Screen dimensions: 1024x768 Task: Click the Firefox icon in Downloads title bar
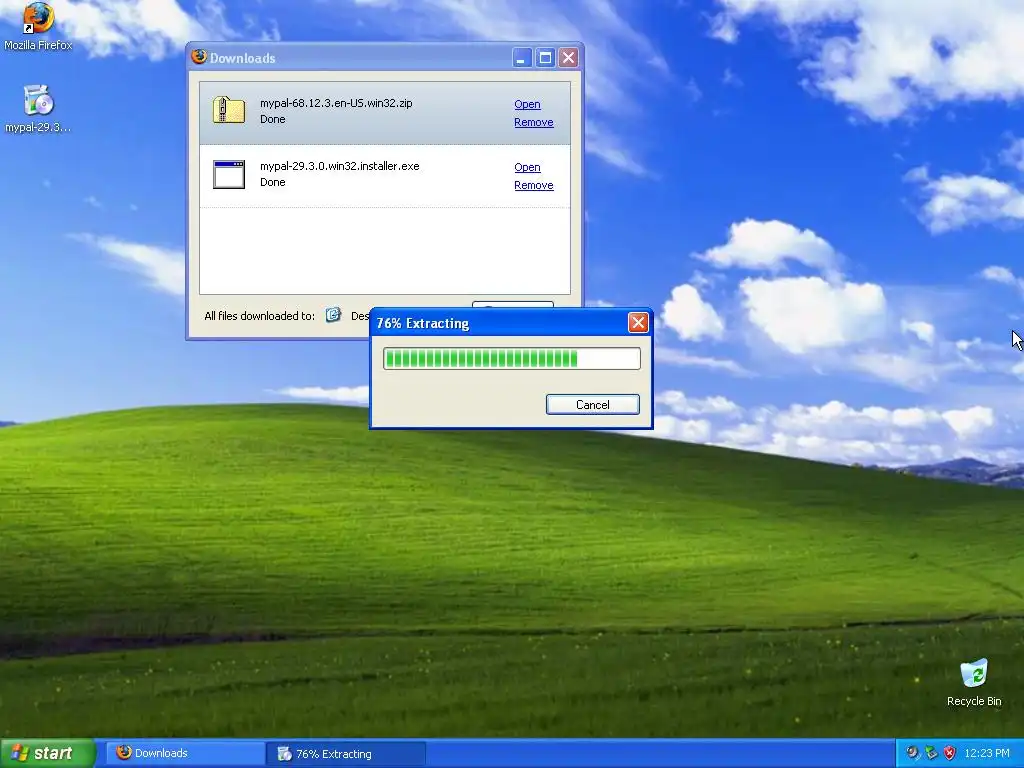tap(199, 57)
